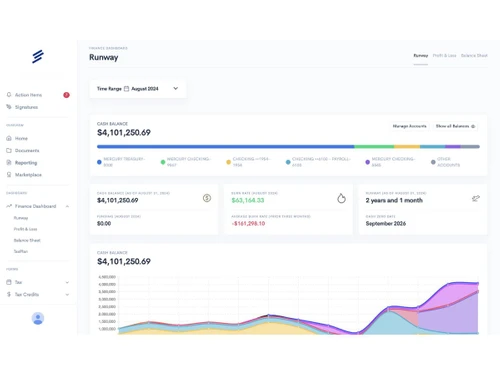
Task: Click the teal Checking Payroll legend dot
Action: click(x=288, y=162)
